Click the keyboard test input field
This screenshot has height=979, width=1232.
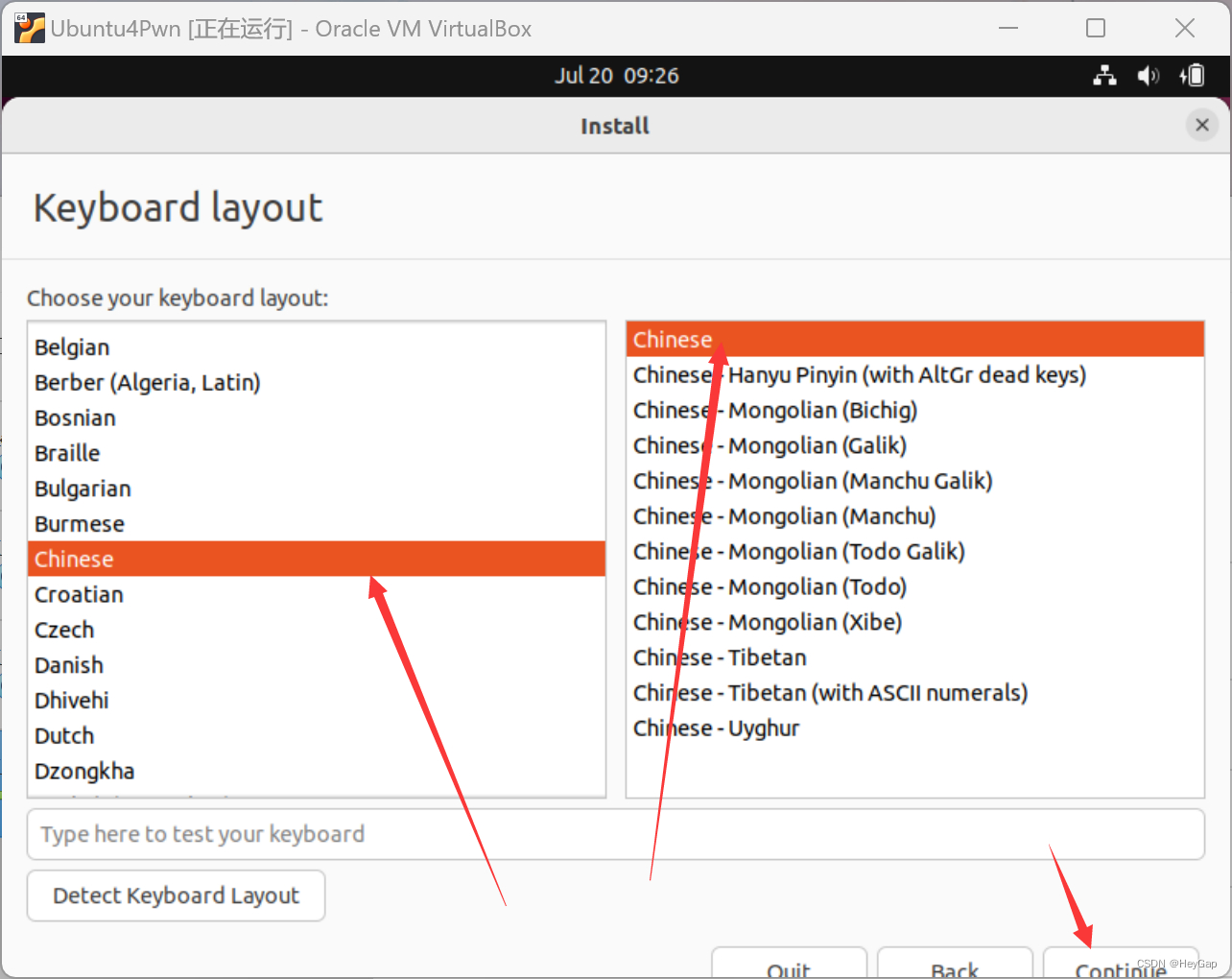(x=615, y=834)
